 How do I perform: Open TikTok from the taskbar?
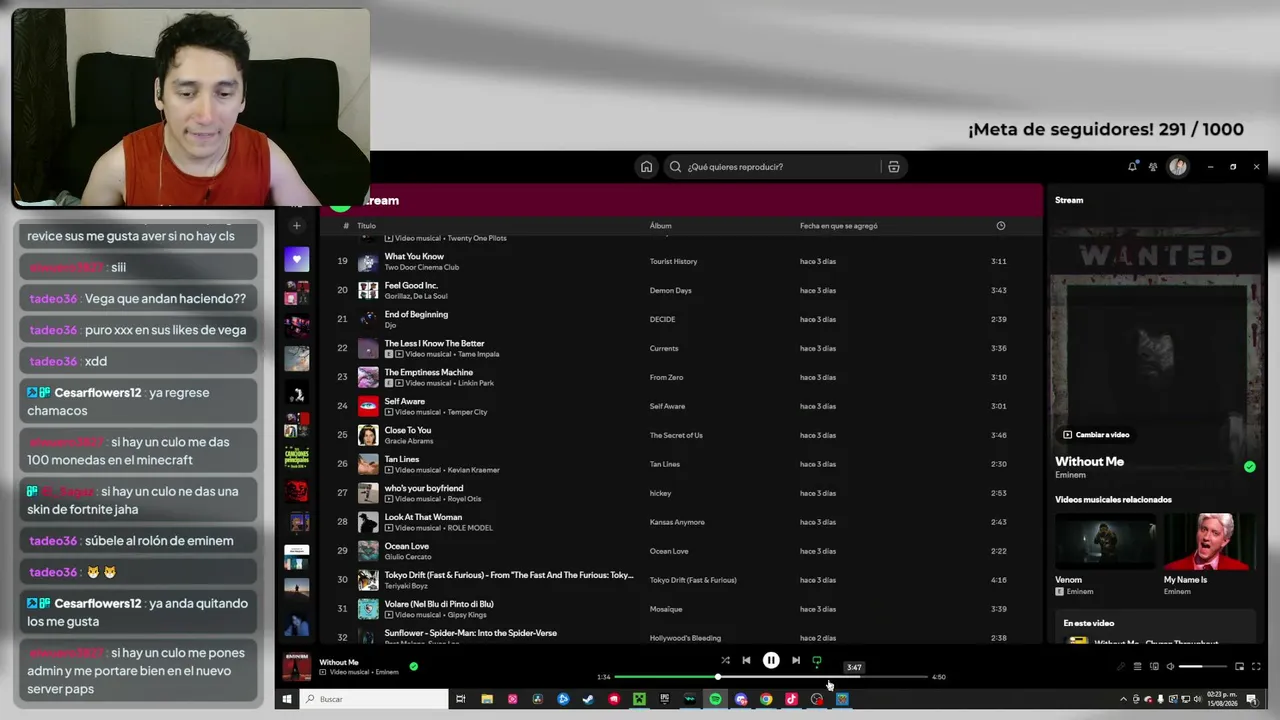click(791, 699)
